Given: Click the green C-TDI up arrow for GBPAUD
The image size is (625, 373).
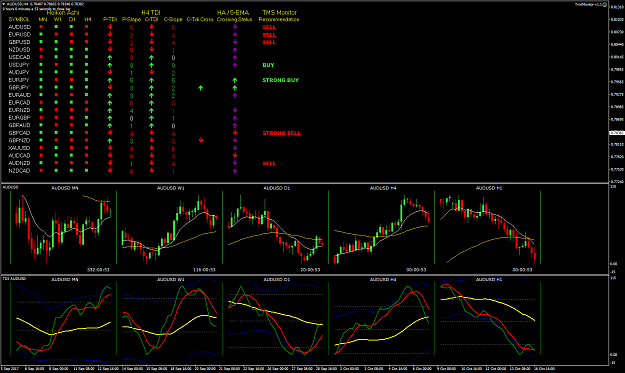Looking at the screenshot, I should pos(151,126).
